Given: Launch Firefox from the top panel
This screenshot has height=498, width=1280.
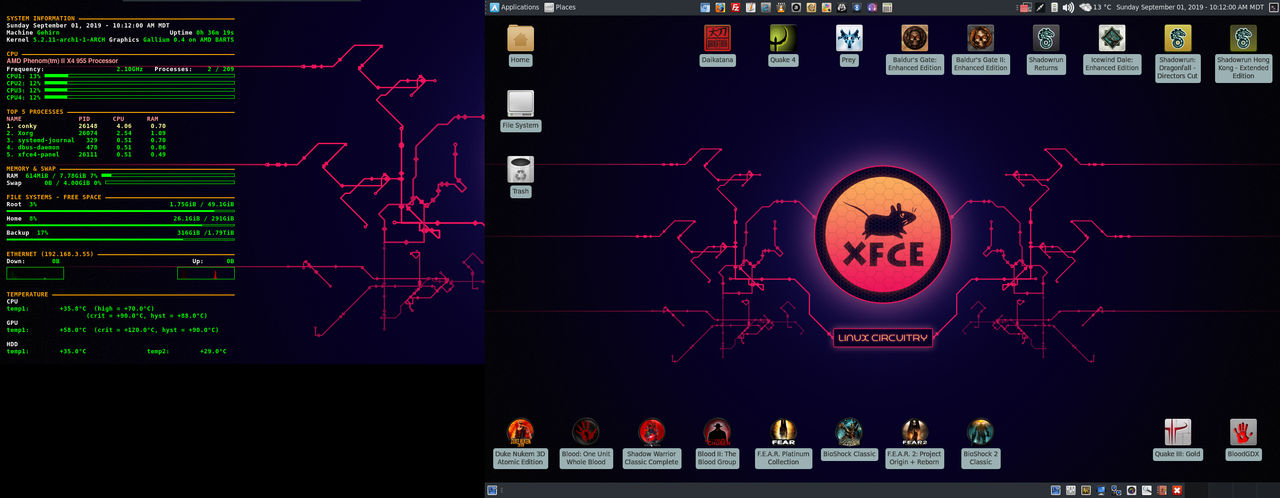Looking at the screenshot, I should pyautogui.click(x=720, y=7).
